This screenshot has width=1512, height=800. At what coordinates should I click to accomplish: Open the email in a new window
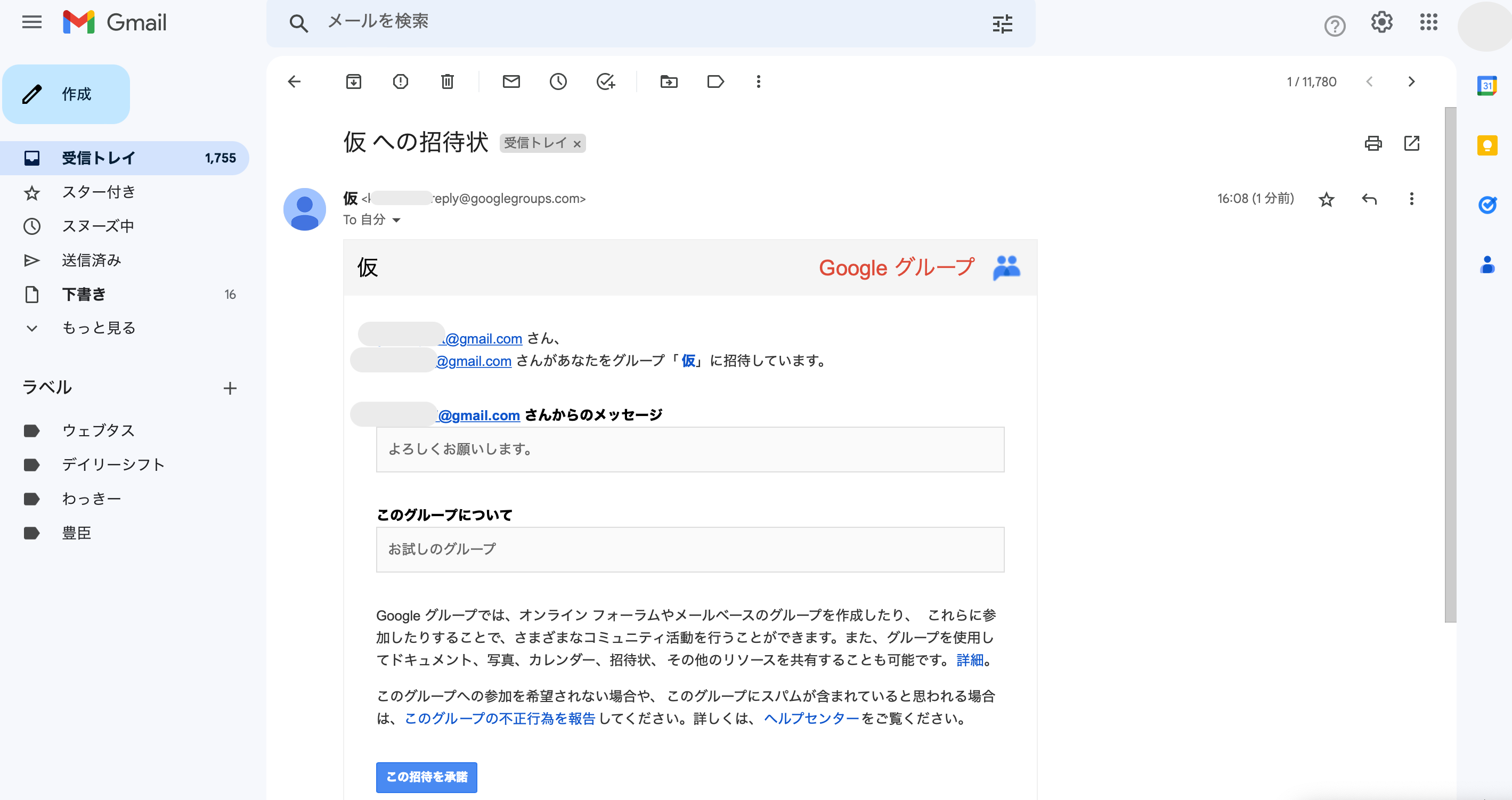tap(1412, 143)
